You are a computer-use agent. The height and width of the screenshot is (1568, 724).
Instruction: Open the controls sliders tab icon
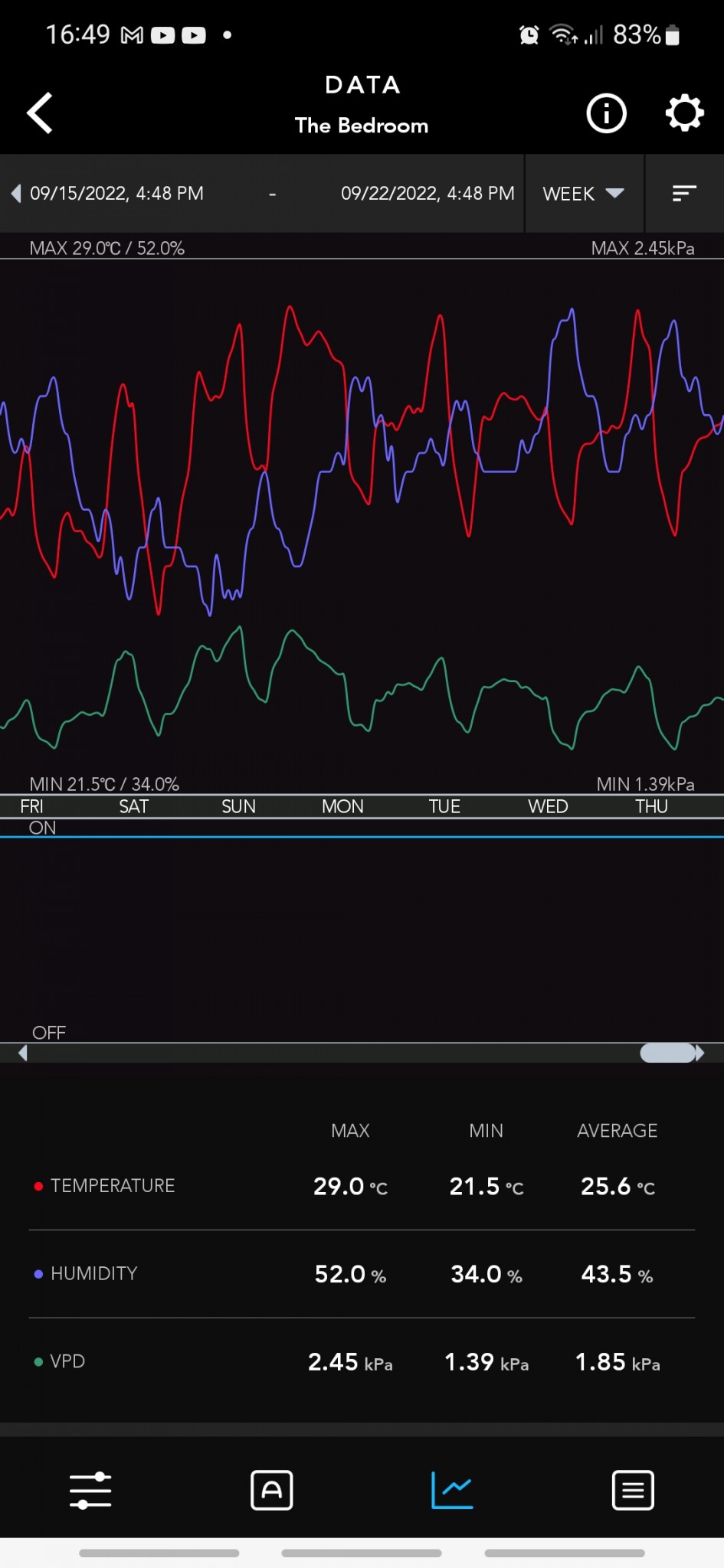click(90, 1490)
